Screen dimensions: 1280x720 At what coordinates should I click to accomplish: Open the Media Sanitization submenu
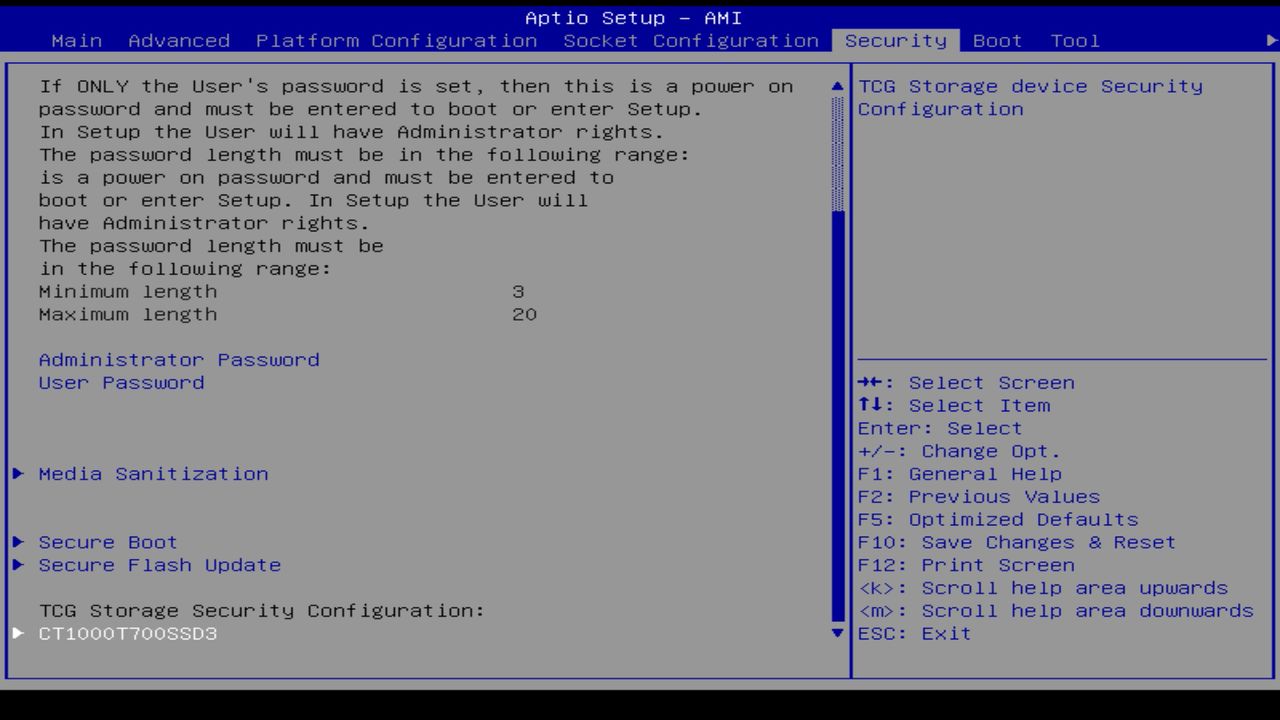click(153, 473)
